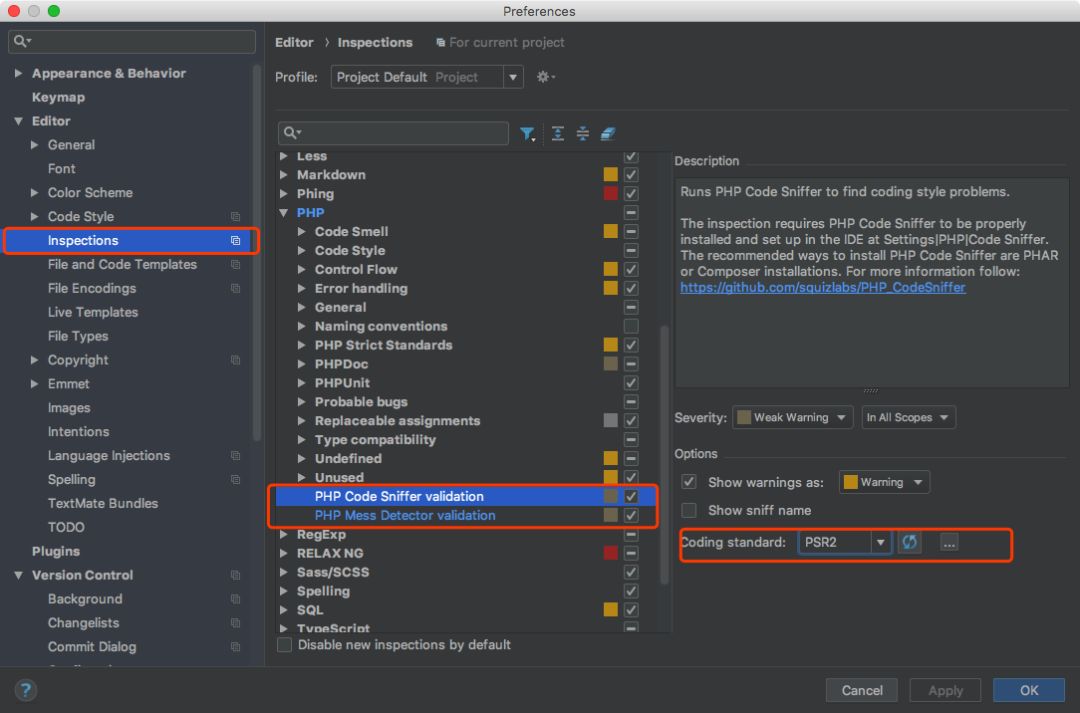The width and height of the screenshot is (1080, 713).
Task: Toggle Disable new inspections by default
Action: pos(284,645)
